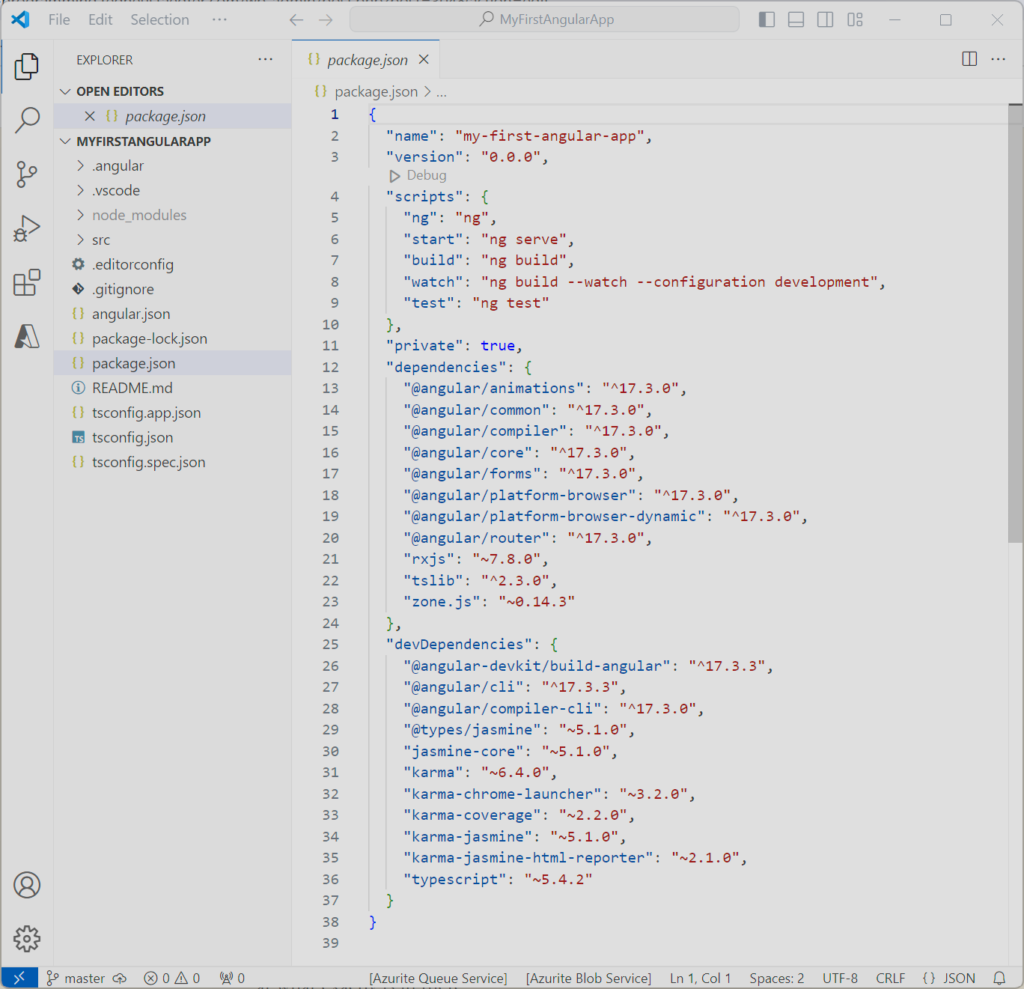Click the split editor right icon
This screenshot has width=1024, height=989.
pos(969,59)
